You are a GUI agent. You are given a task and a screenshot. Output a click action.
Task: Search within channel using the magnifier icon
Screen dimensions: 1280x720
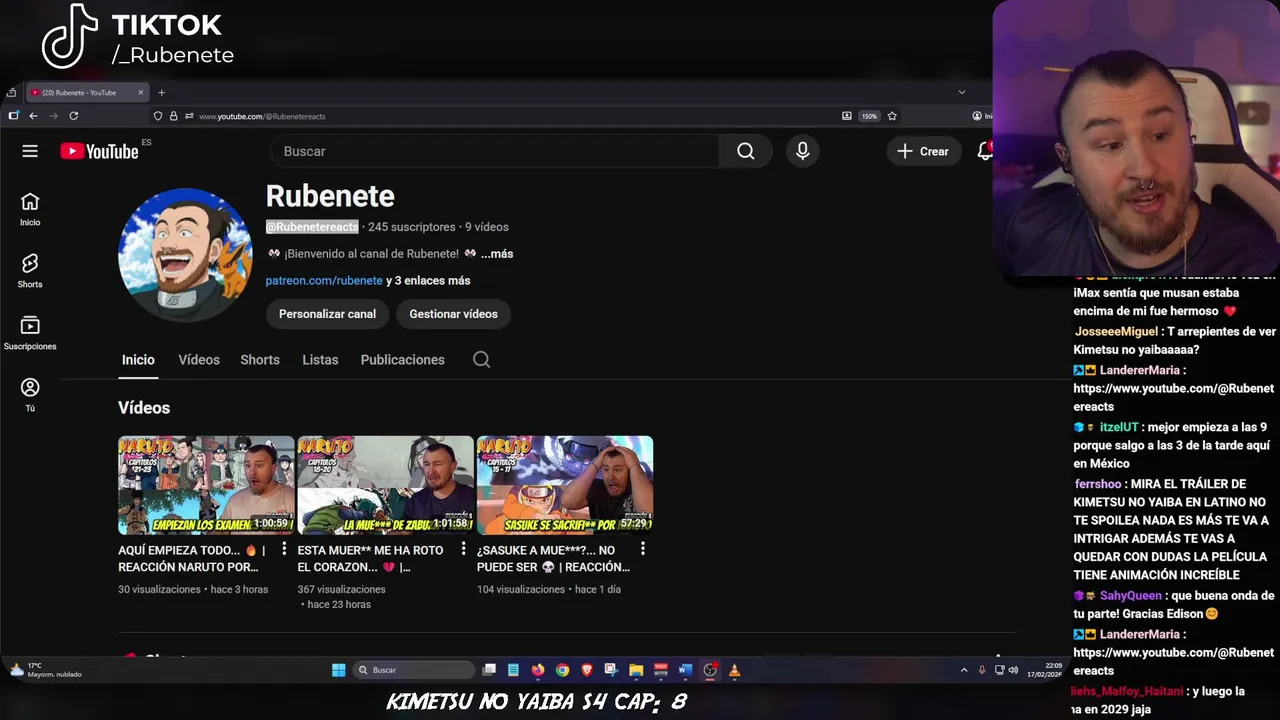481,360
